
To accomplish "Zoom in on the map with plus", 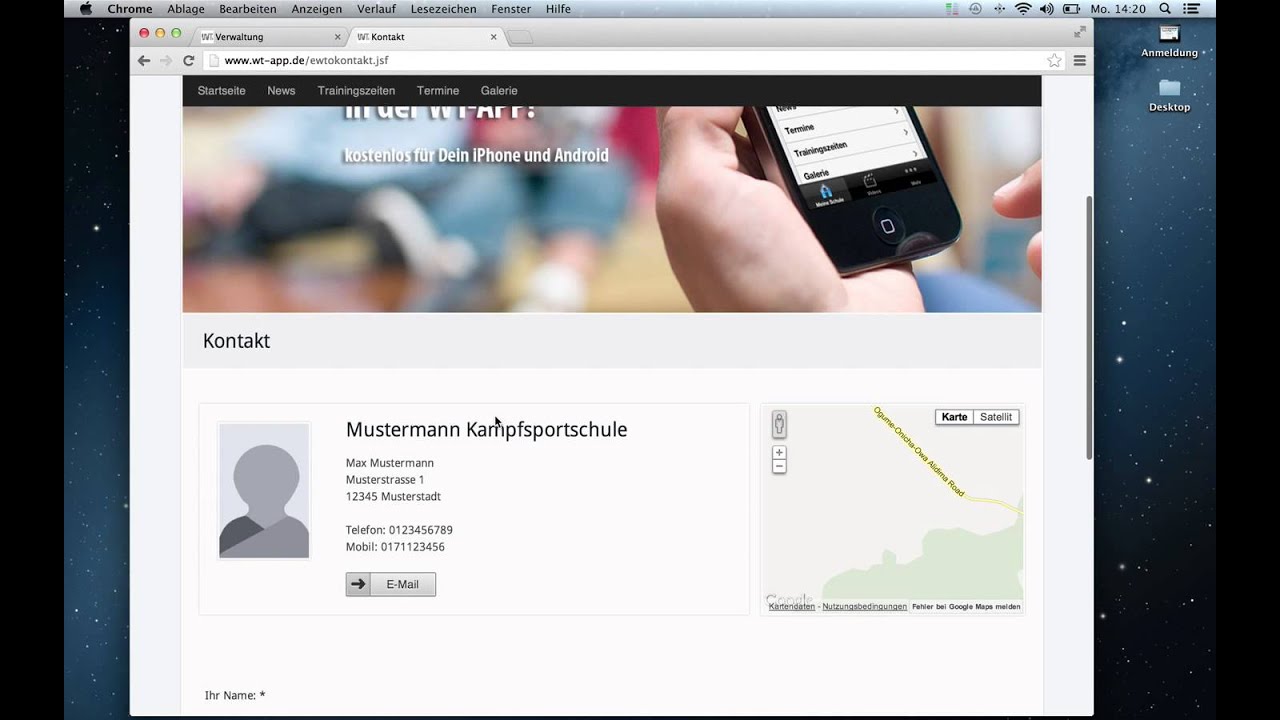I will pyautogui.click(x=779, y=453).
